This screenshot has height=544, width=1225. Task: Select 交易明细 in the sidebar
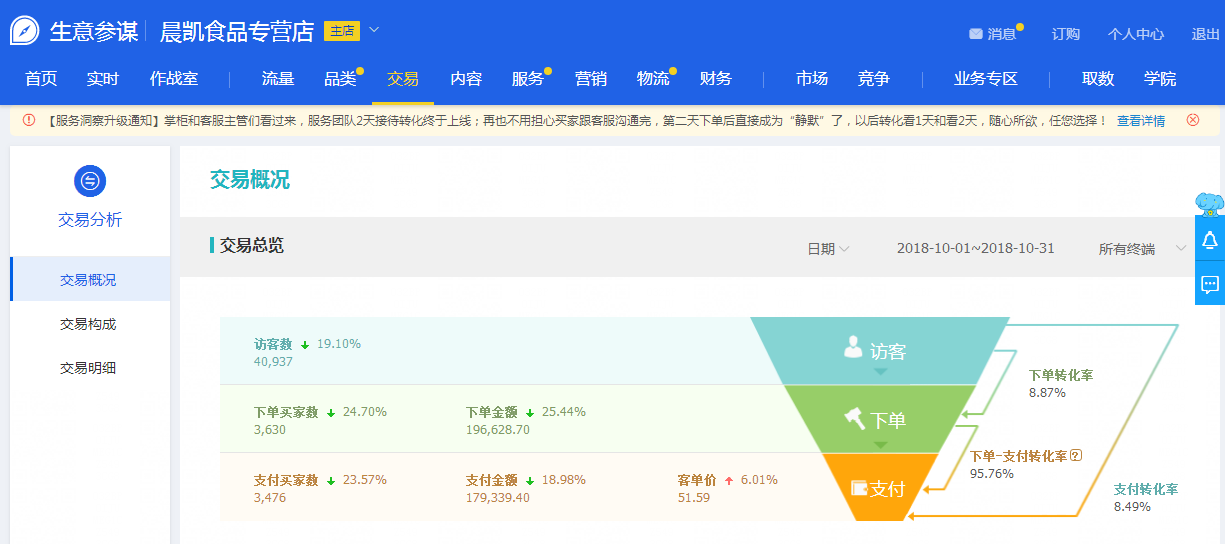pos(88,368)
